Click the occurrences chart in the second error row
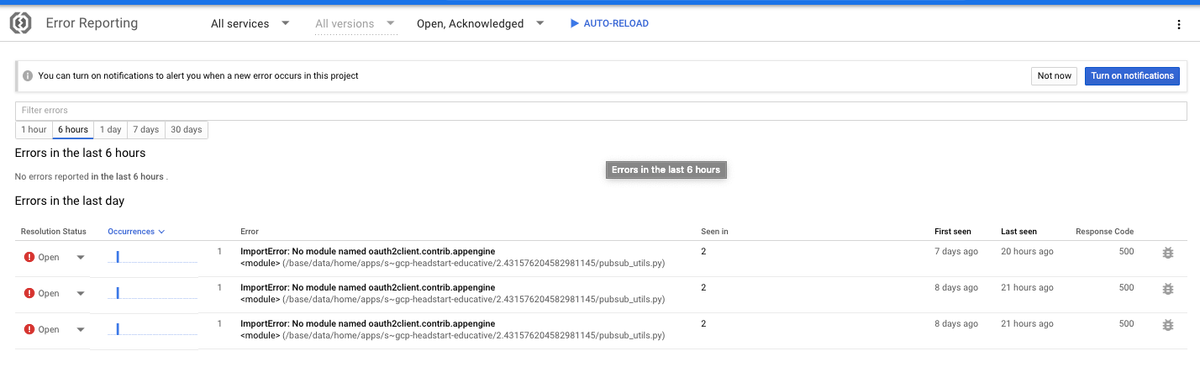 (x=152, y=293)
